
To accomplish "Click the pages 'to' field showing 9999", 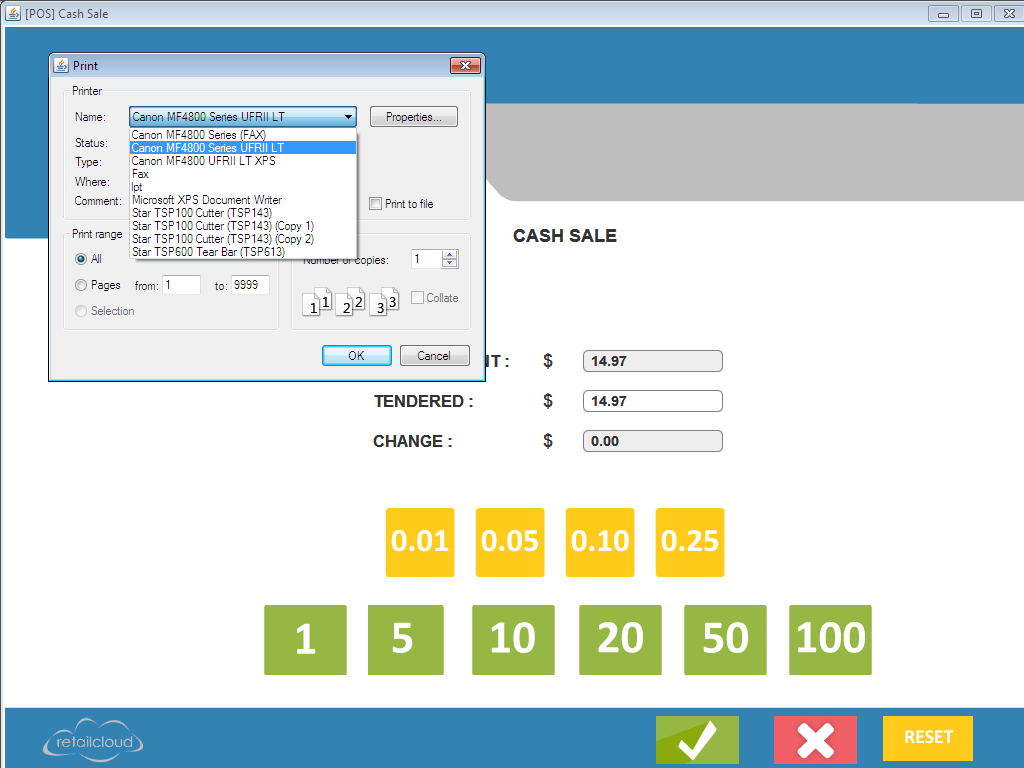I will [x=250, y=285].
